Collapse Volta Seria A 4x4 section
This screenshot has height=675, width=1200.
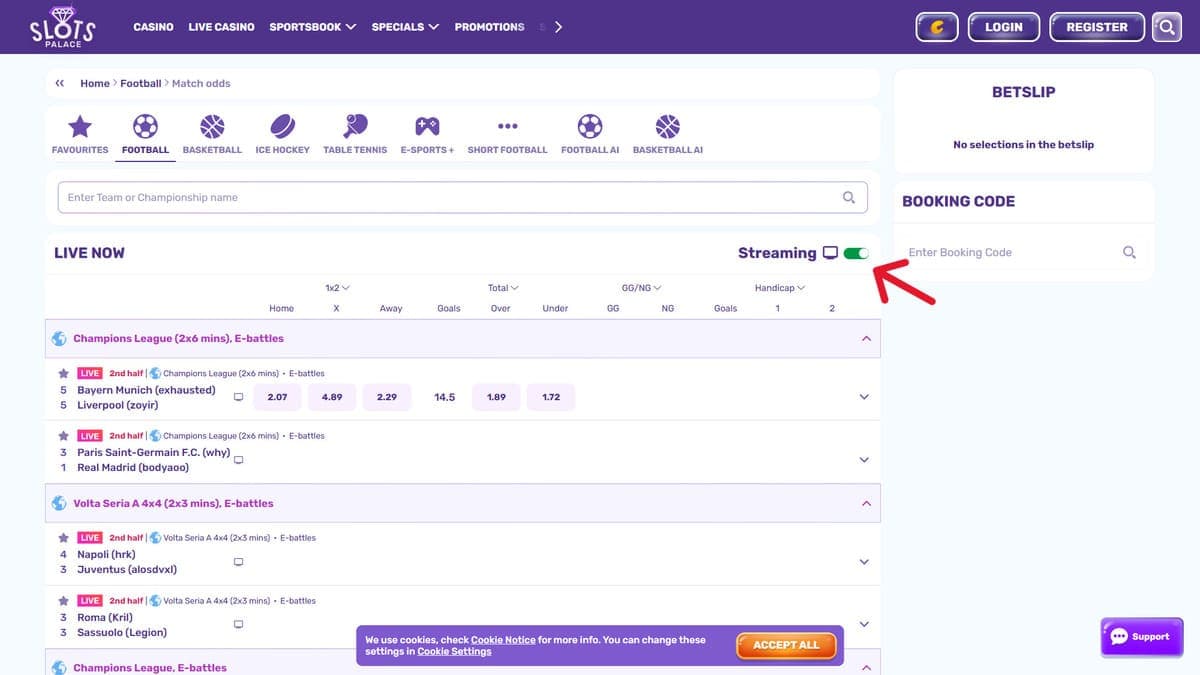pos(866,503)
